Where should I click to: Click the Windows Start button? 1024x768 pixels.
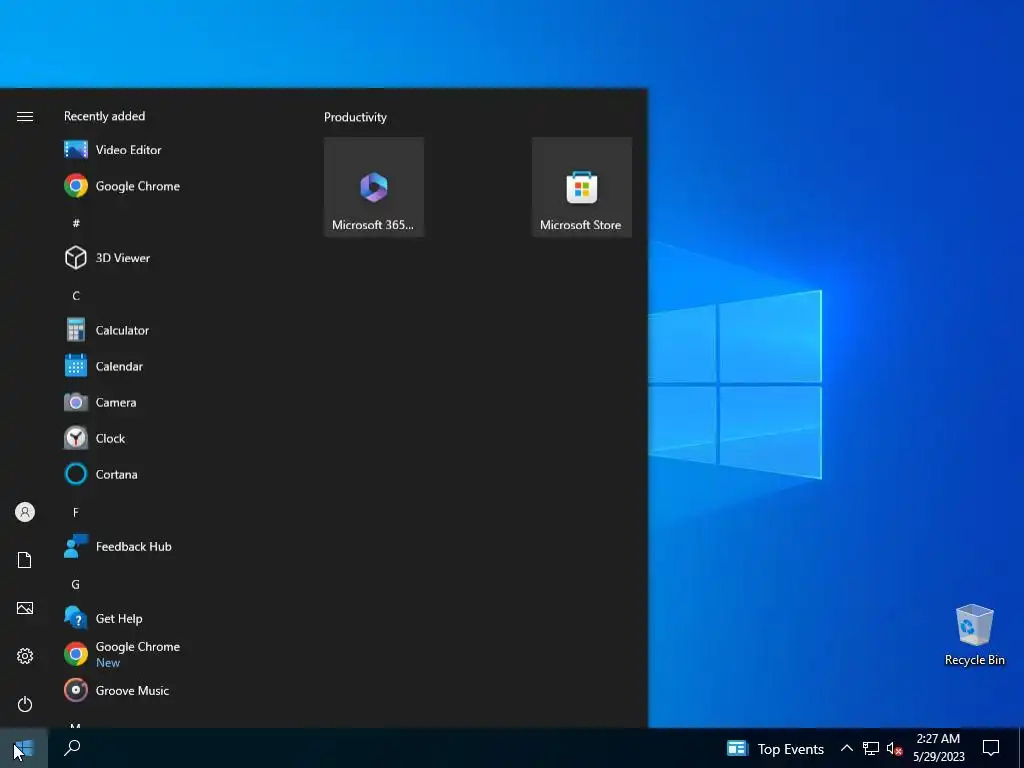[24, 748]
